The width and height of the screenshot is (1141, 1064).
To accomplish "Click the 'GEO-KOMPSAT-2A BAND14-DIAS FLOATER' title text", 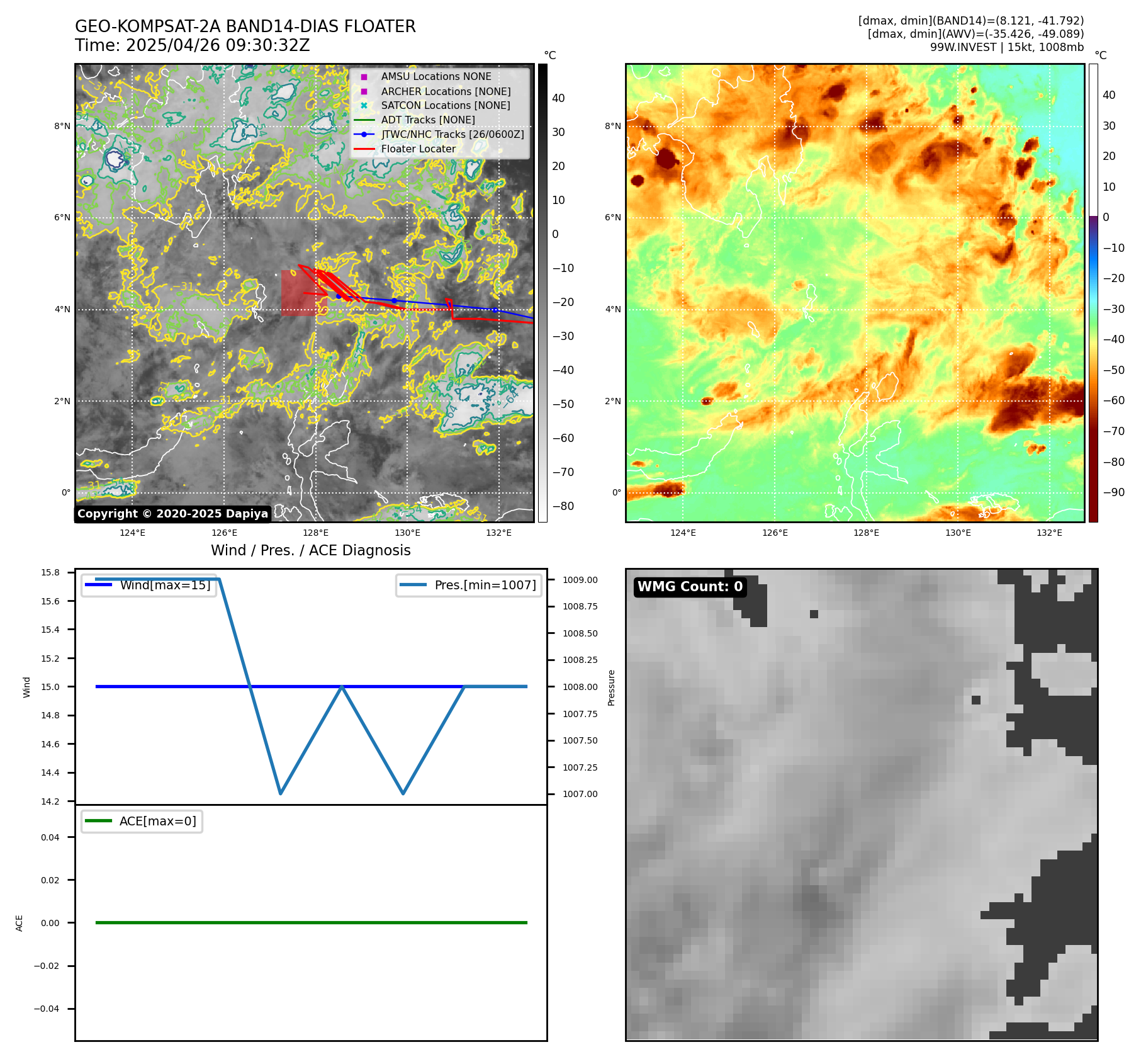I will tap(245, 26).
